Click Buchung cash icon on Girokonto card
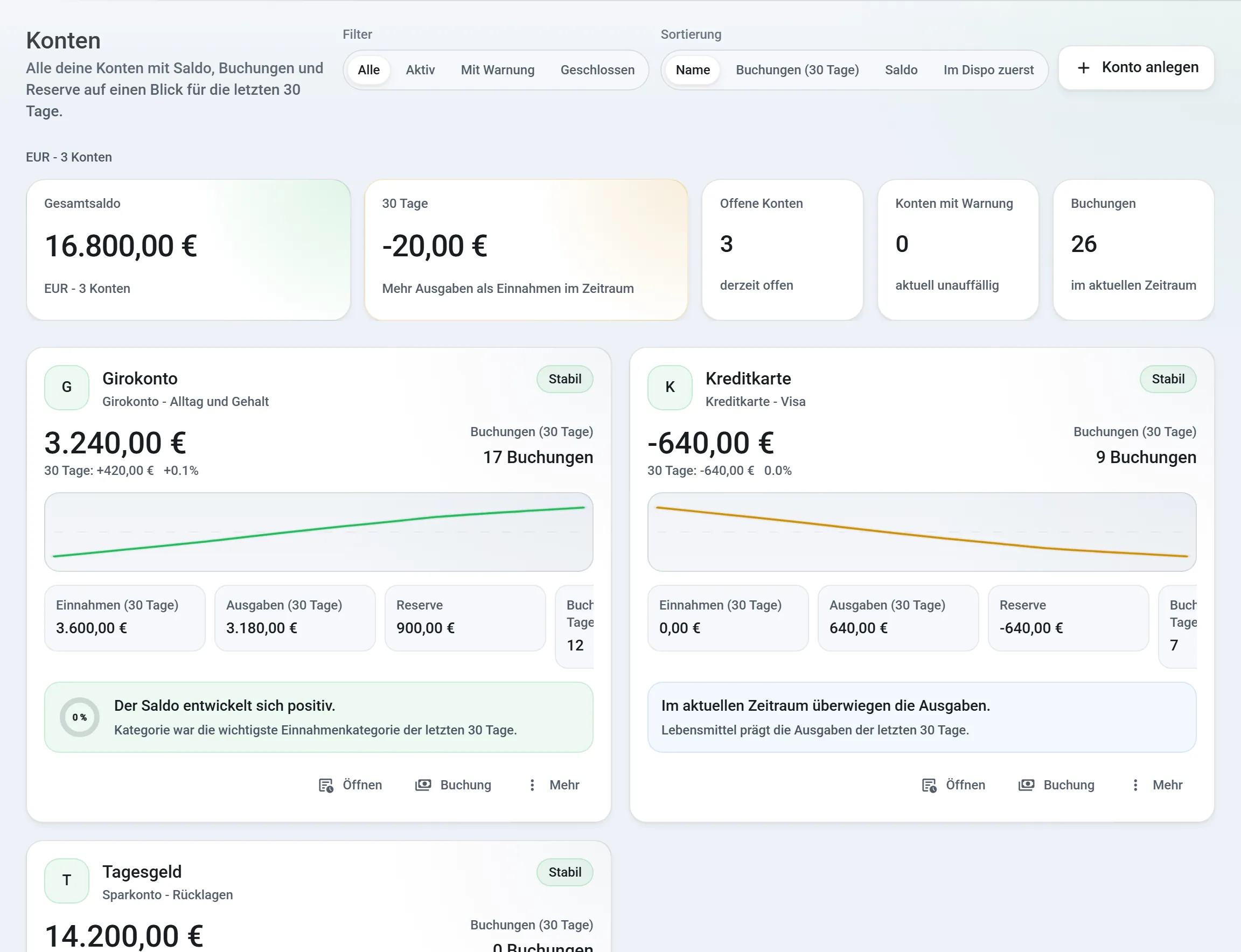 pyautogui.click(x=423, y=785)
